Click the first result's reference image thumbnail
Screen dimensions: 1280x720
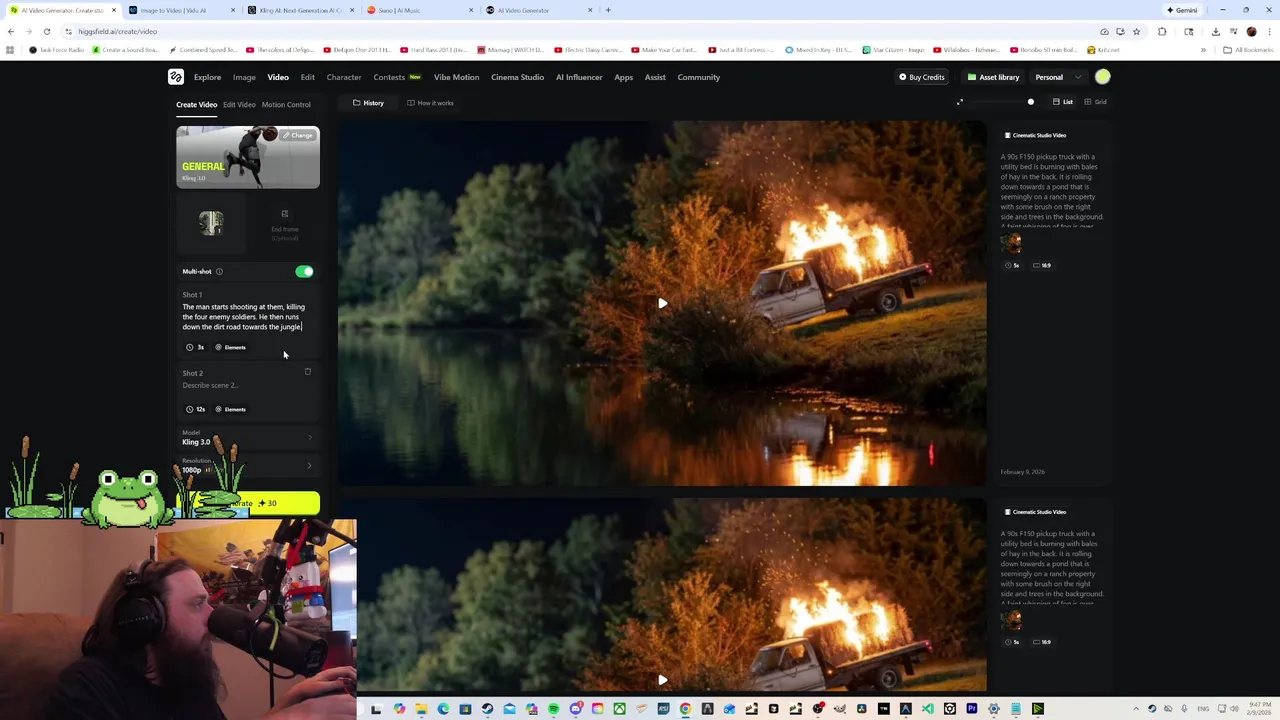[x=1011, y=243]
